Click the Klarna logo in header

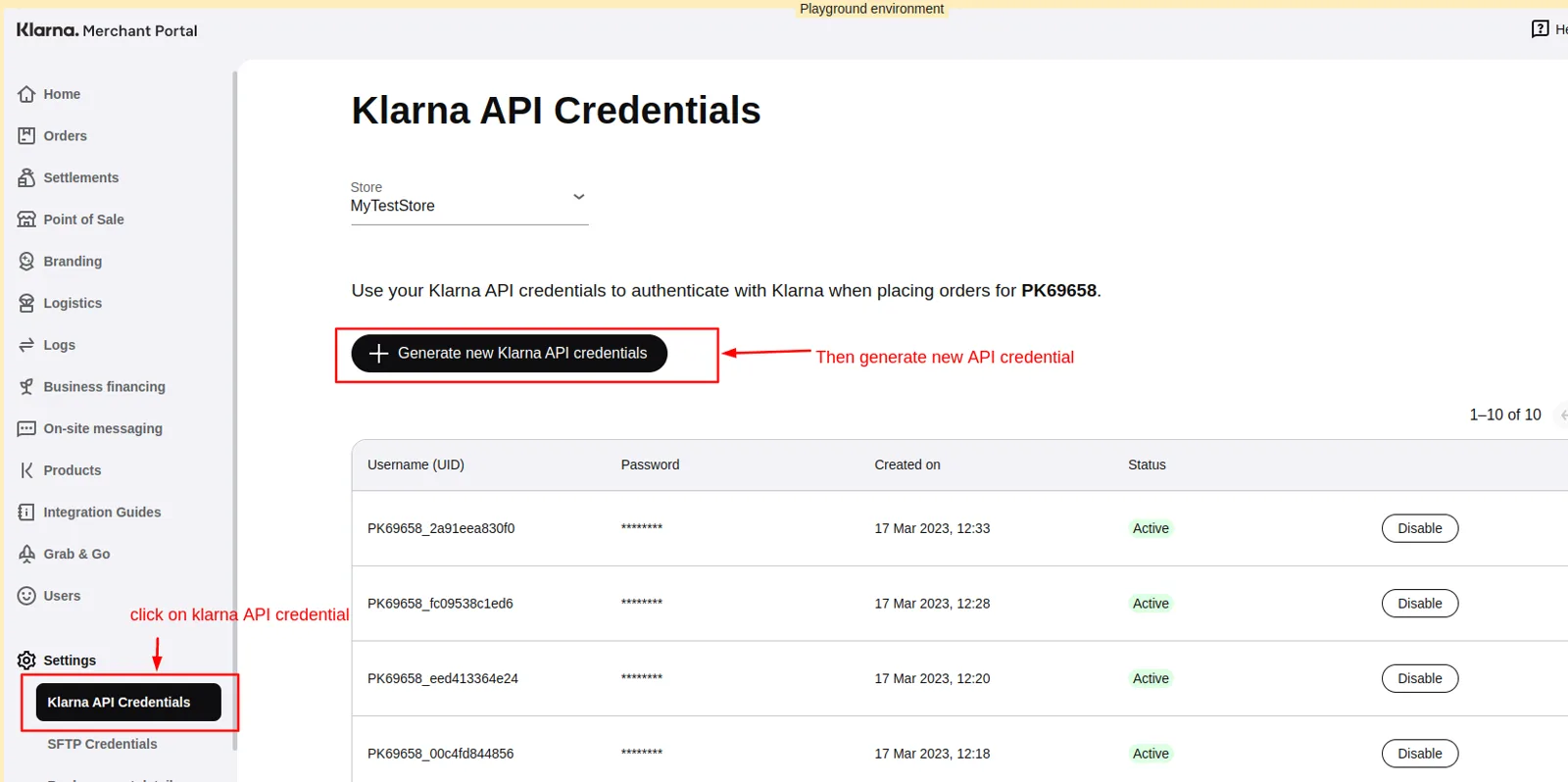(47, 29)
